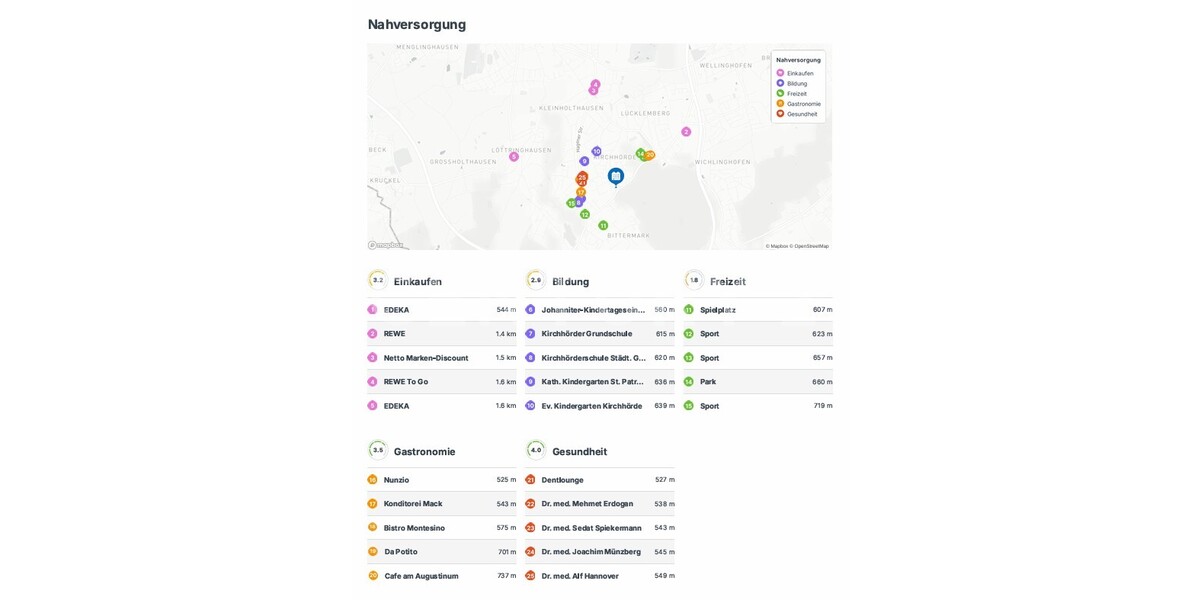Click the REWE marker 2 on the map
The height and width of the screenshot is (600, 1200).
pos(685,131)
